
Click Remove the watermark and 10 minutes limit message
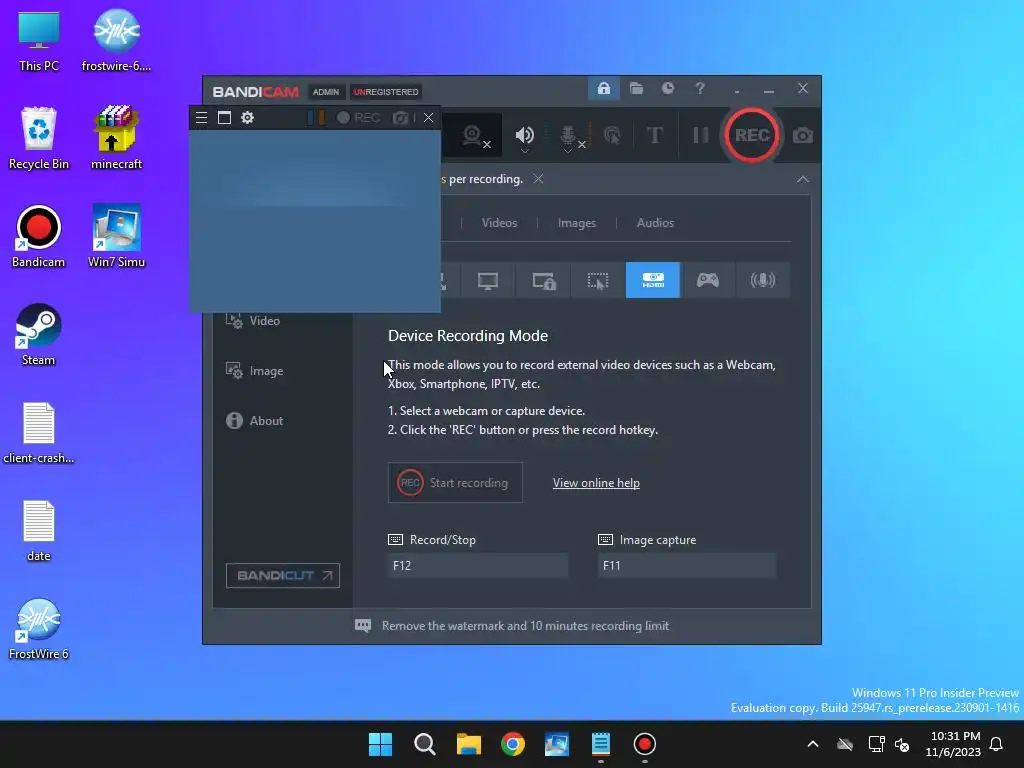[525, 626]
